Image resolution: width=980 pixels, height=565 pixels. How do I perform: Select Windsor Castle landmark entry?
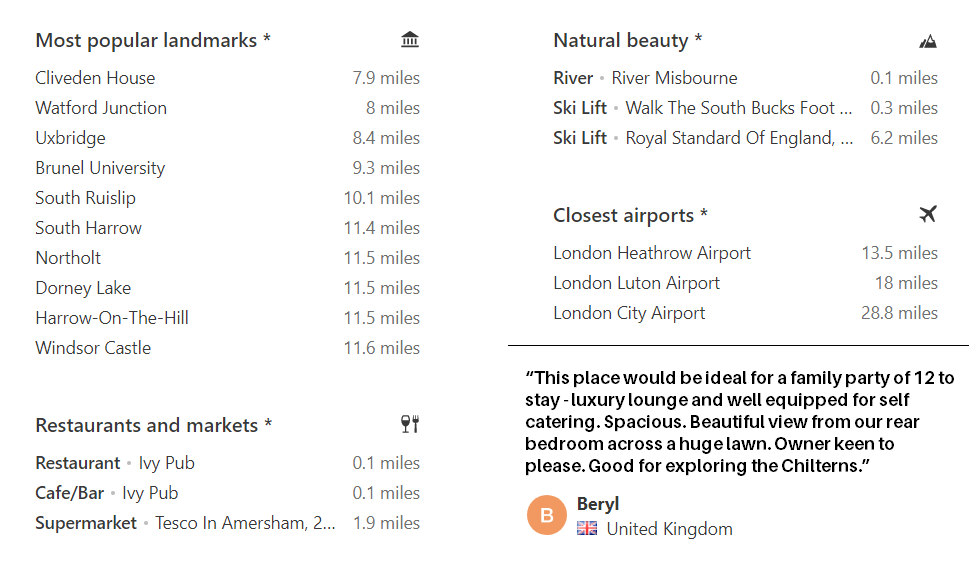click(93, 348)
